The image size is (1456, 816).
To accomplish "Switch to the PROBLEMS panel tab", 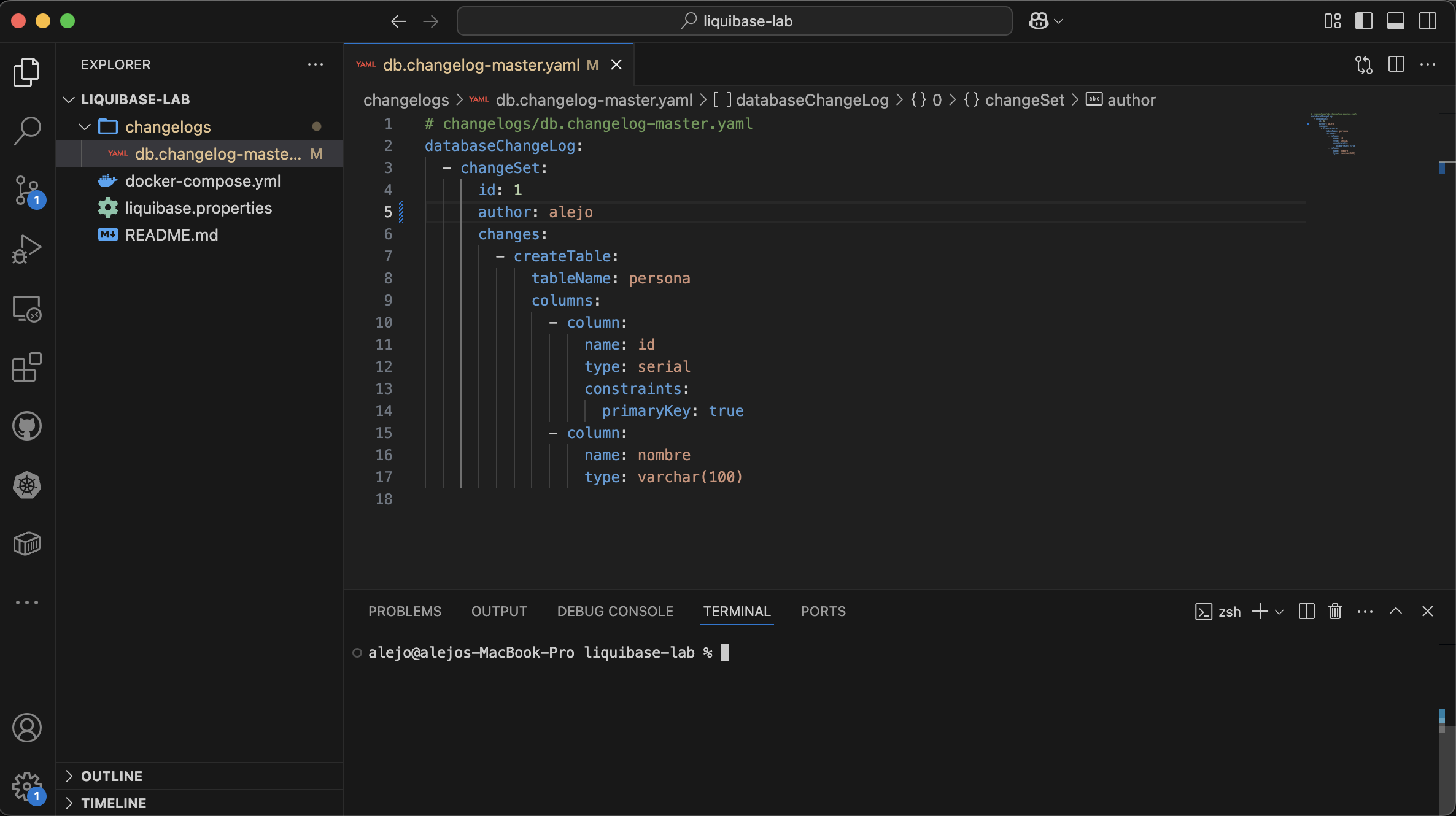I will coord(405,611).
